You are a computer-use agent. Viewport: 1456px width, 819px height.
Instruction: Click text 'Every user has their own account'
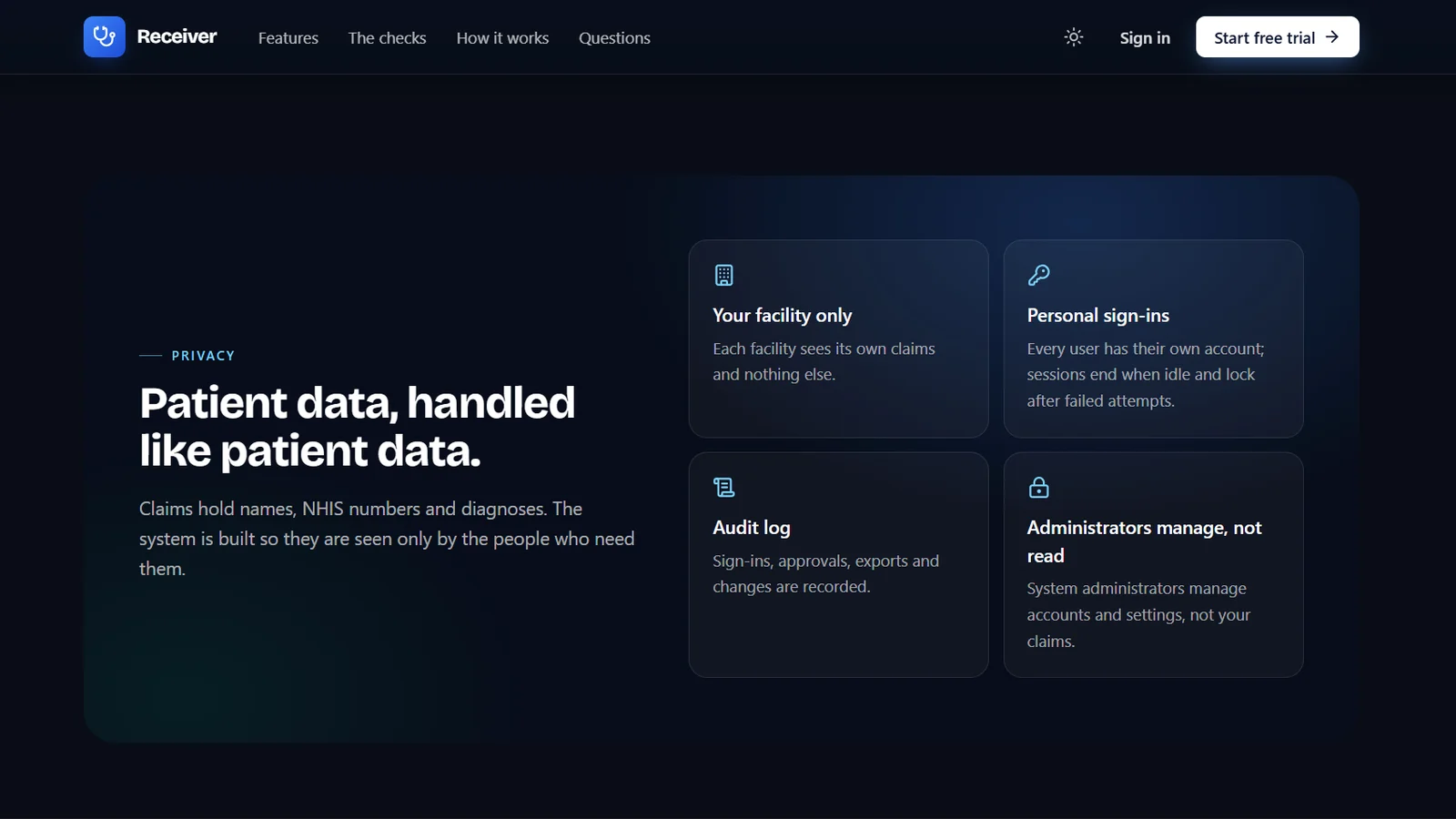point(1145,349)
